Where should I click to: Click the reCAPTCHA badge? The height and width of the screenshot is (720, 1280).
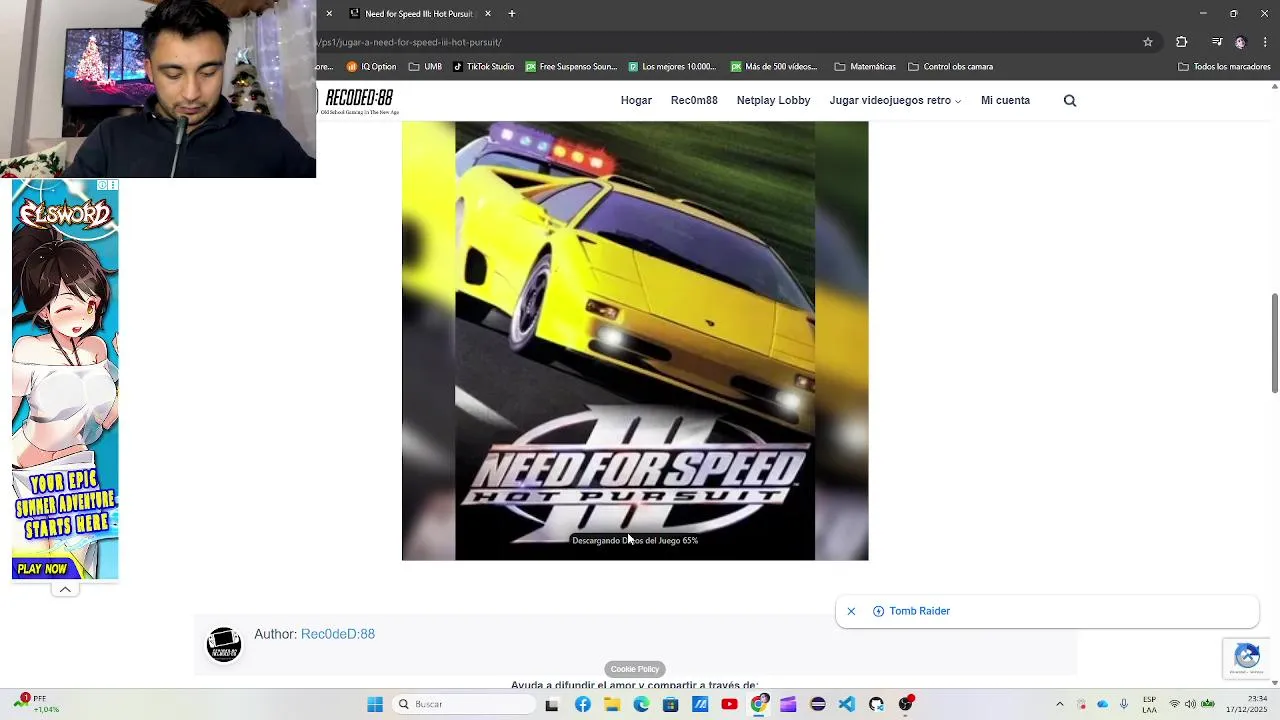tap(1246, 657)
